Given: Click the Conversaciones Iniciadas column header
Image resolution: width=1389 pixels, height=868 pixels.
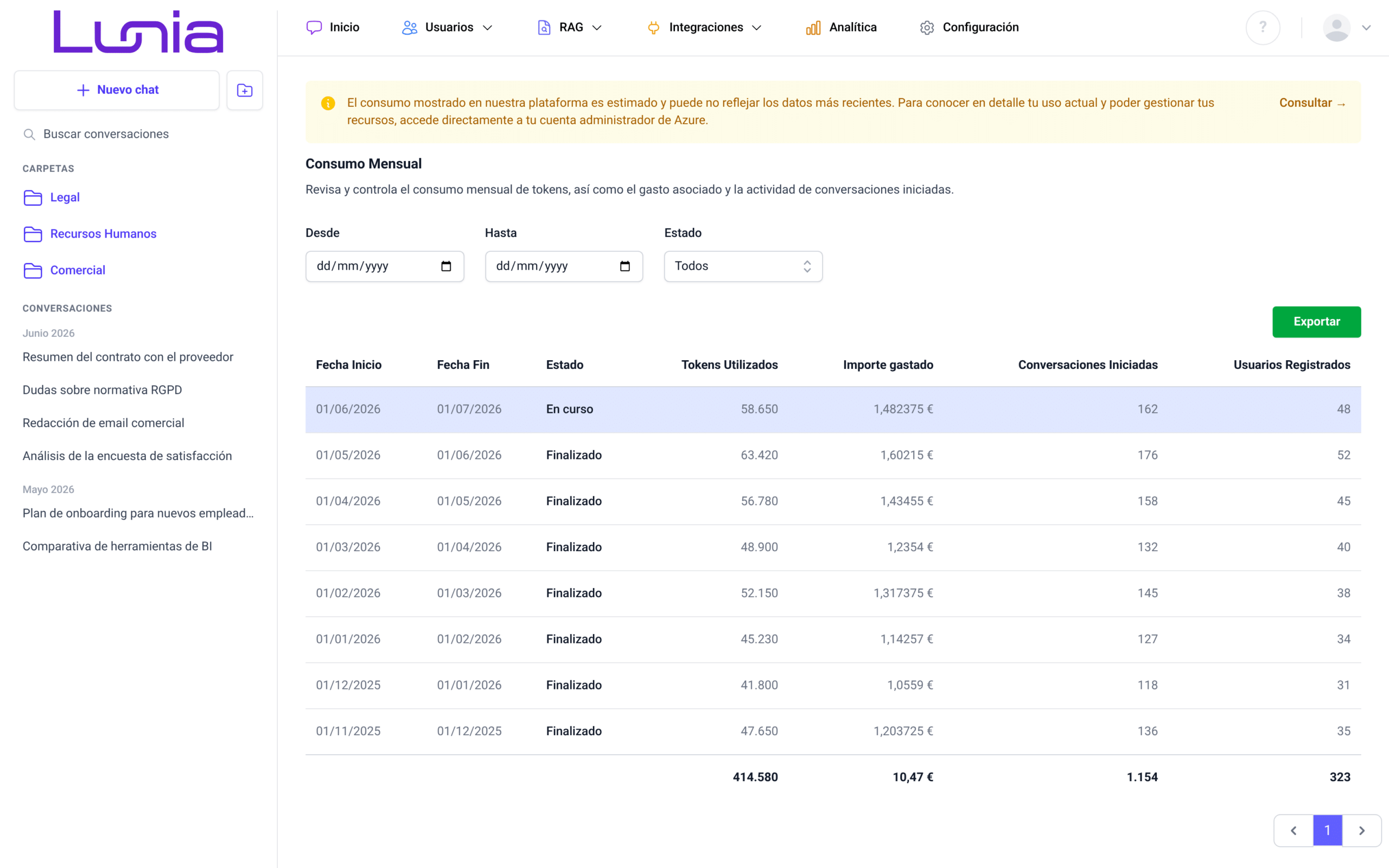Looking at the screenshot, I should click(1088, 365).
